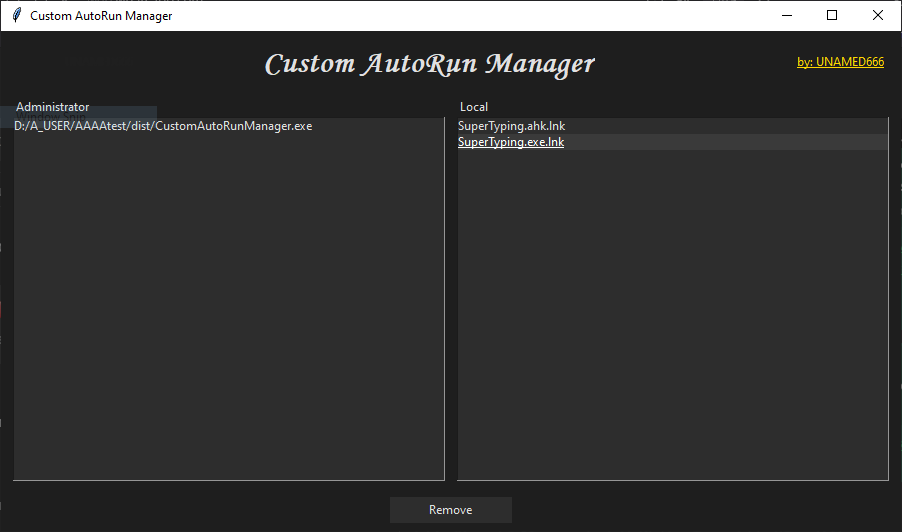Screen dimensions: 902x532
Task: Click the feather app icon in title bar
Action: point(16,15)
